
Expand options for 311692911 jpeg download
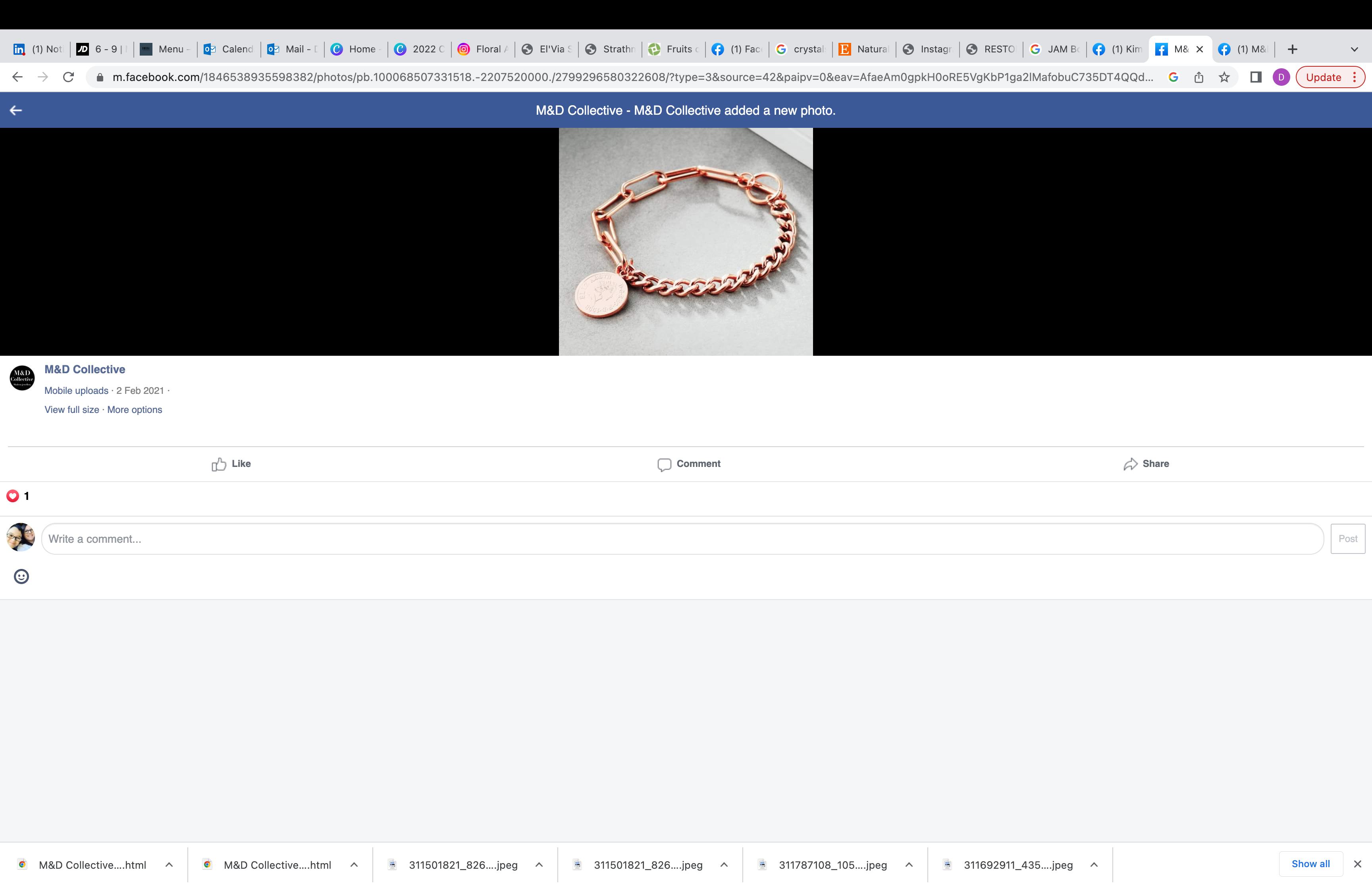(x=1093, y=864)
